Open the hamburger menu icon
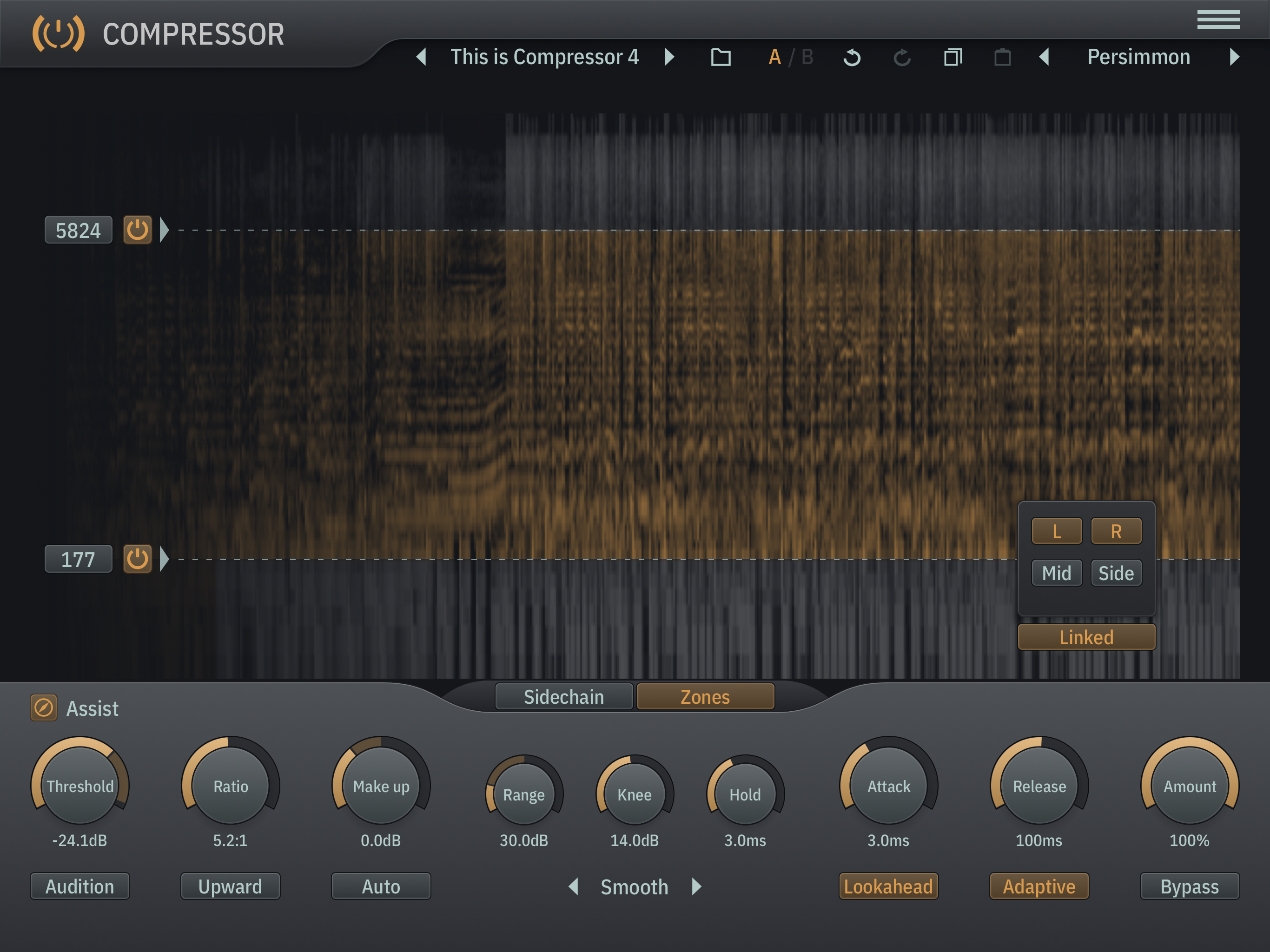1270x952 pixels. pos(1218,20)
